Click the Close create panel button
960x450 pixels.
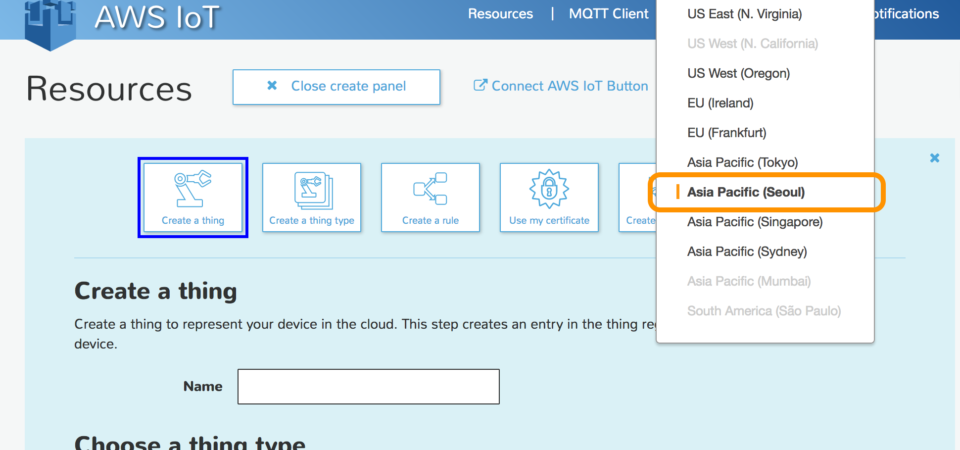pyautogui.click(x=336, y=86)
